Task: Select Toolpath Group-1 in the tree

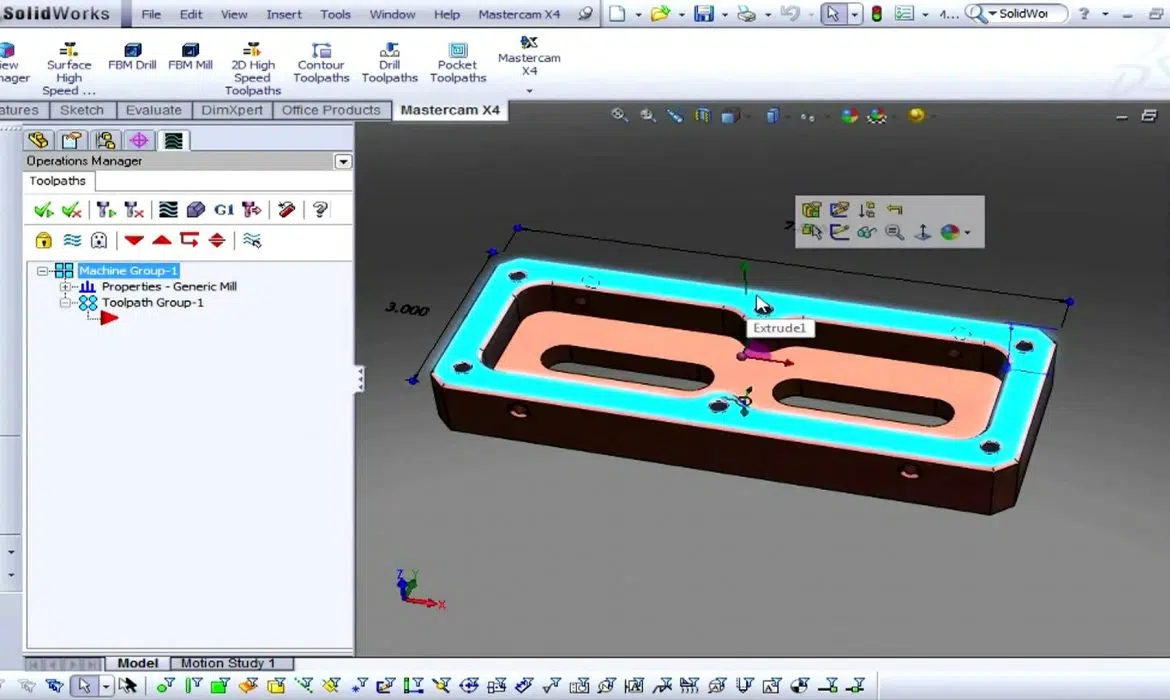Action: (x=152, y=303)
